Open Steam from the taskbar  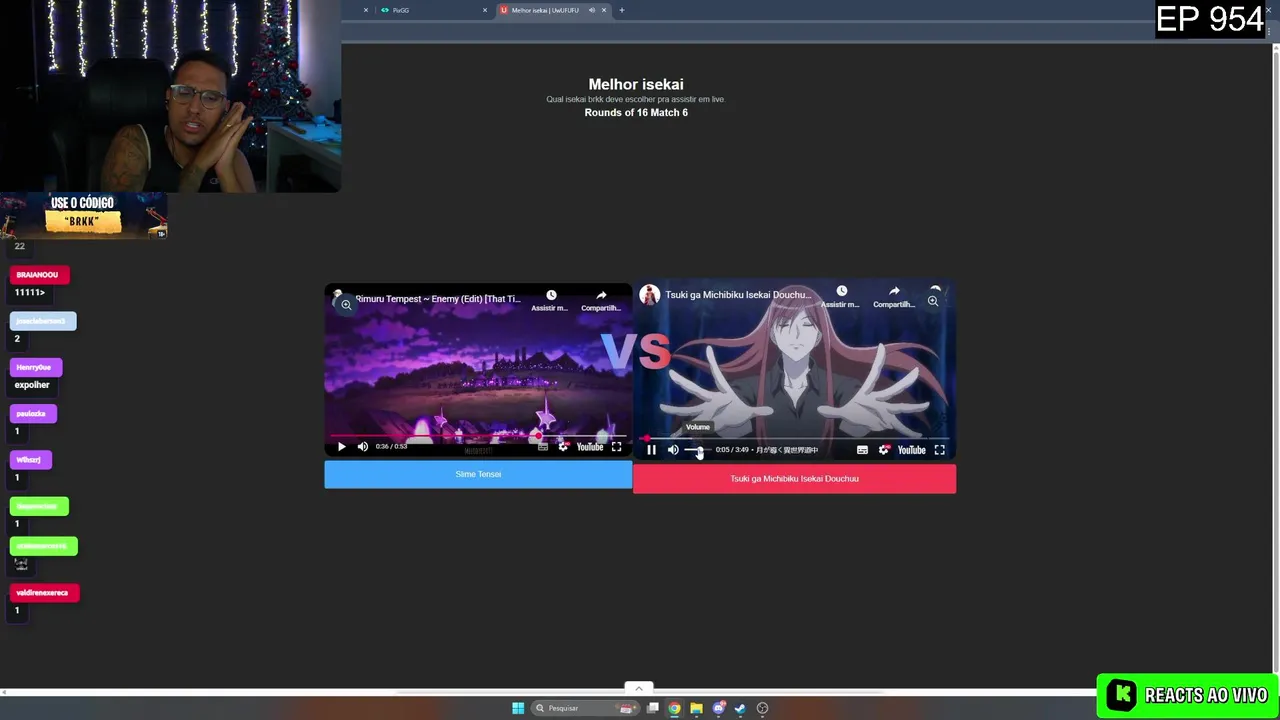click(740, 708)
